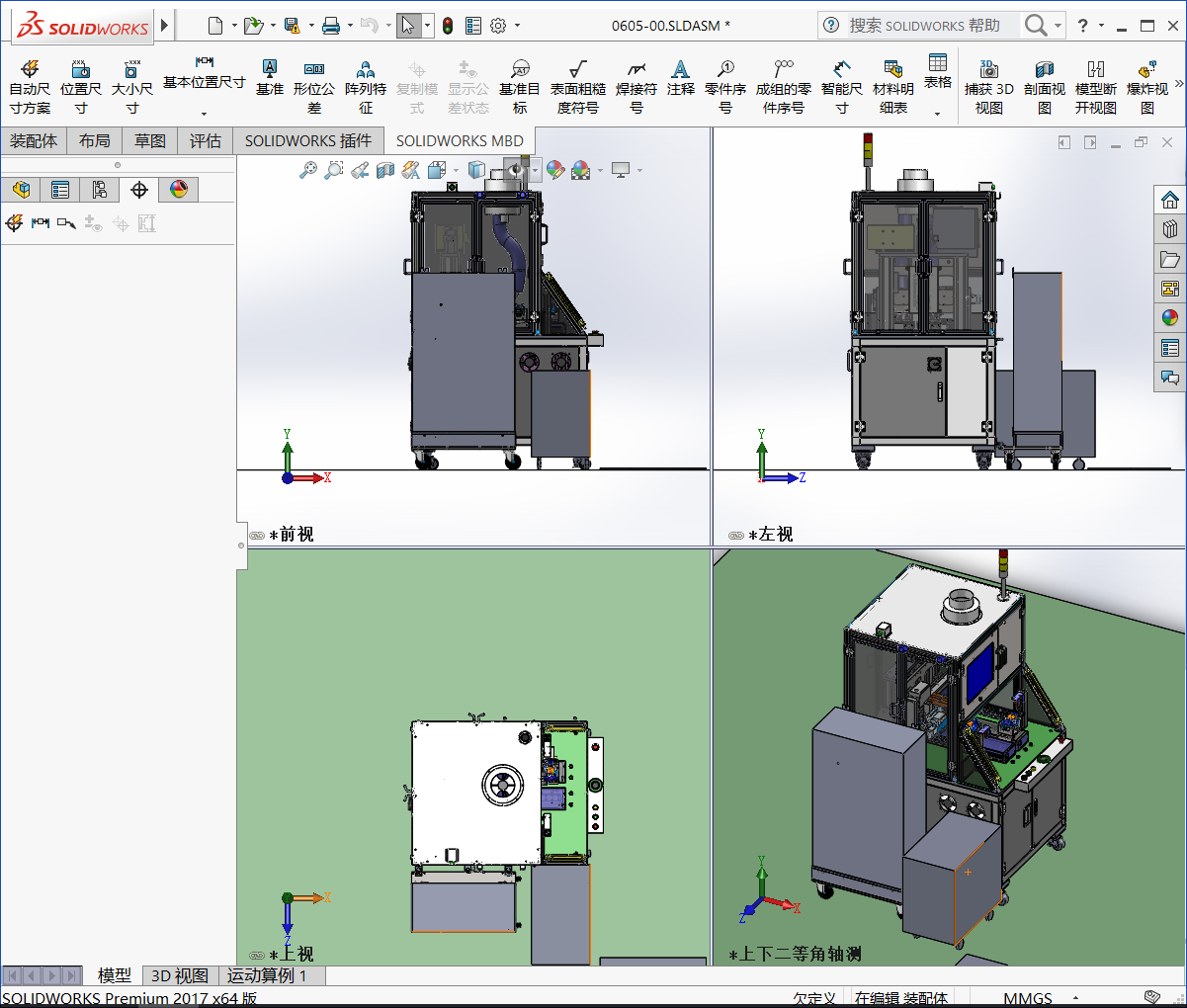Screen dimensions: 1187x1008
Task: Insert a Bill of Materials (材料明细表)
Action: coord(893,87)
